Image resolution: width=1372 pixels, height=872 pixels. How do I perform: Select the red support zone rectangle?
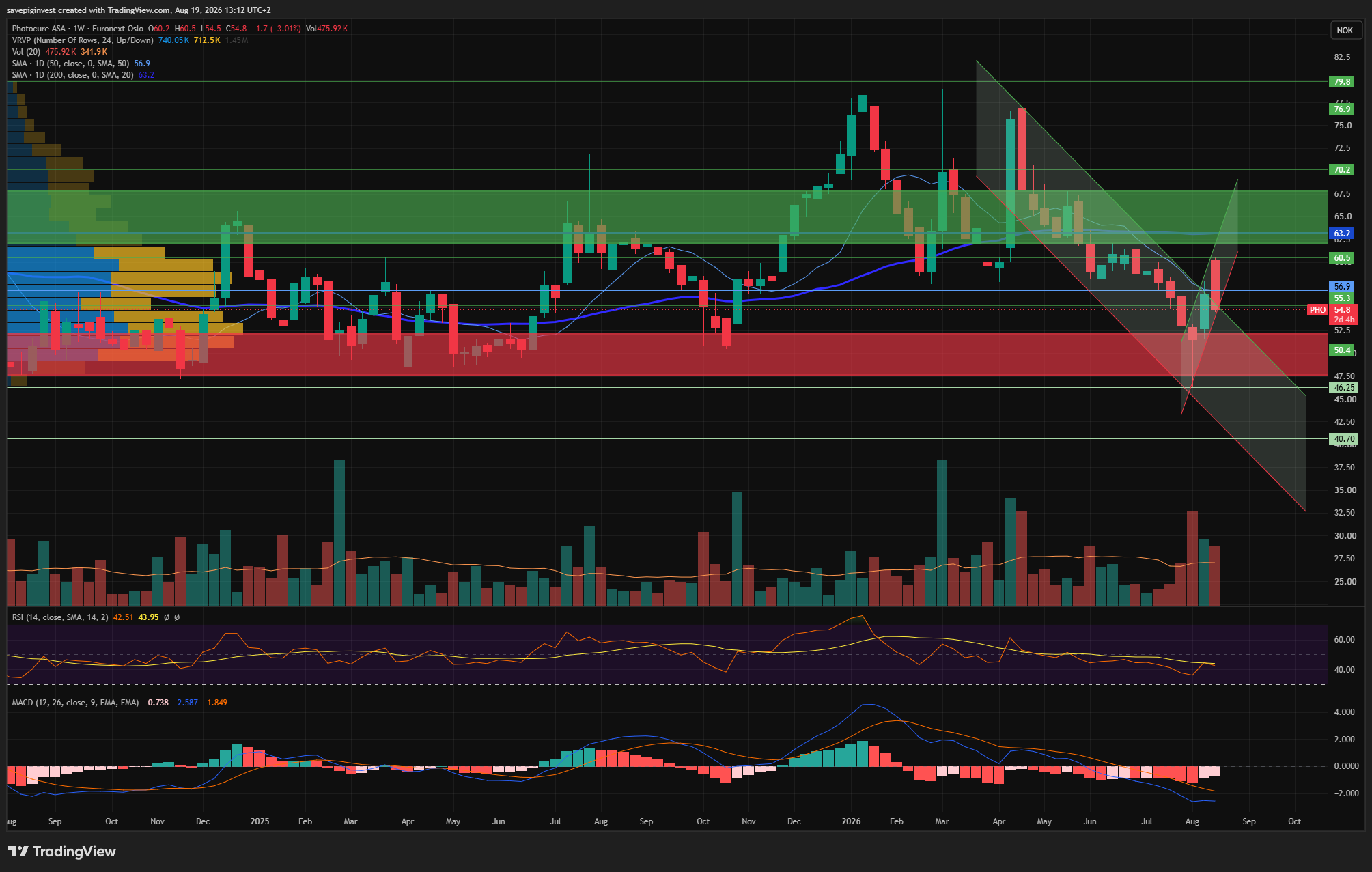(667, 354)
